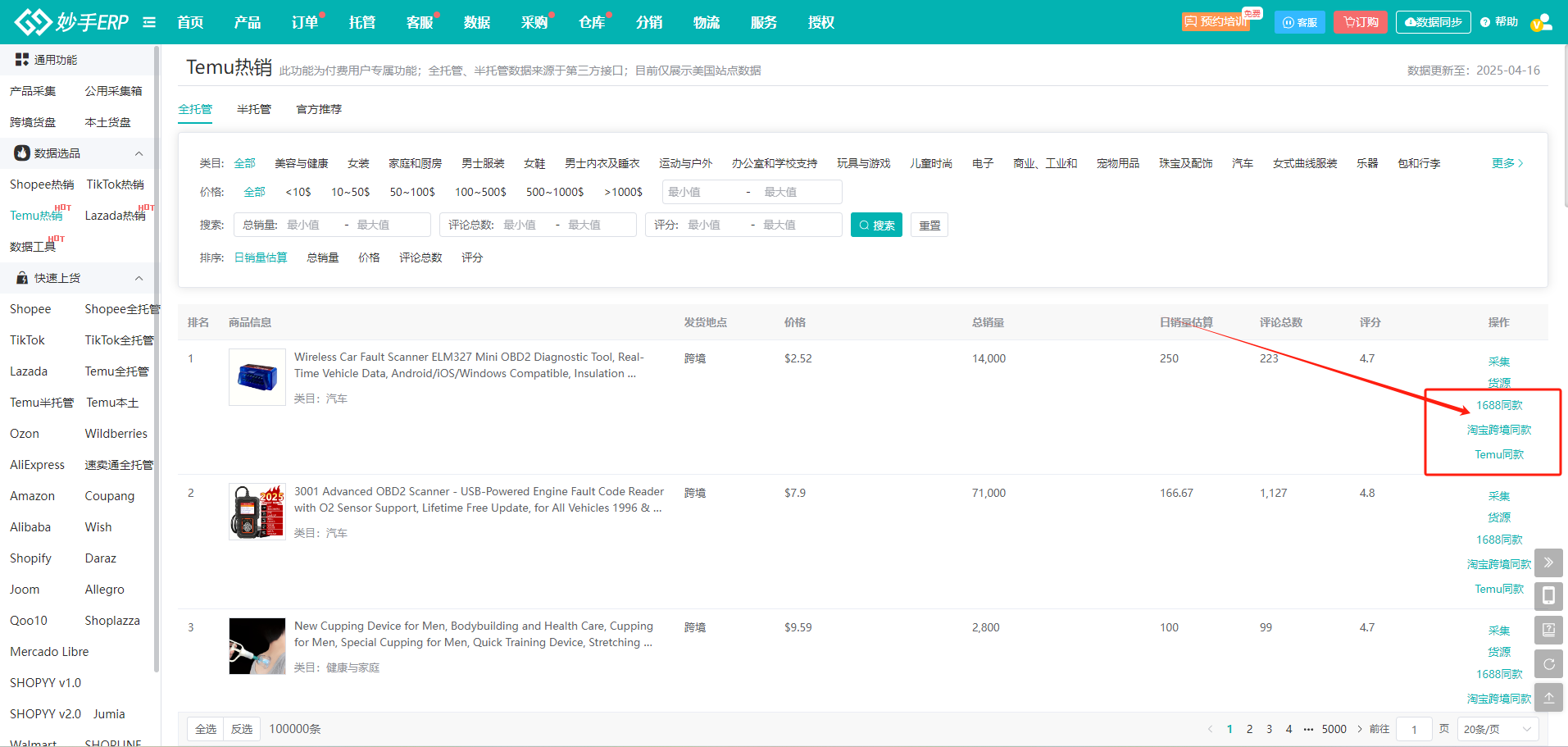Click the 妙手ERP logo

click(x=72, y=22)
